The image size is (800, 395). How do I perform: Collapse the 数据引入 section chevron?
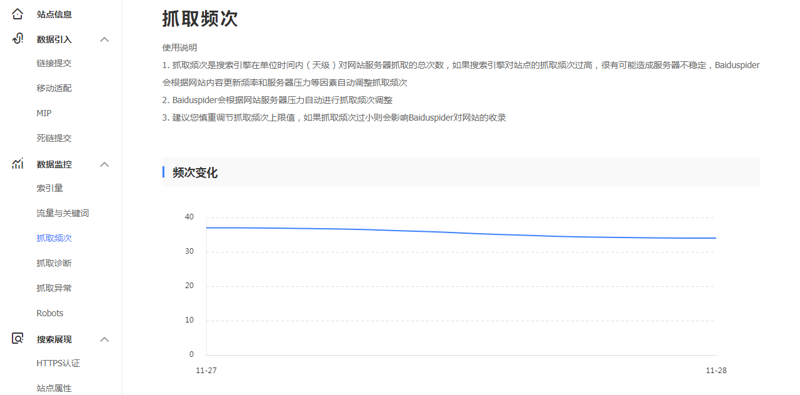tap(105, 39)
